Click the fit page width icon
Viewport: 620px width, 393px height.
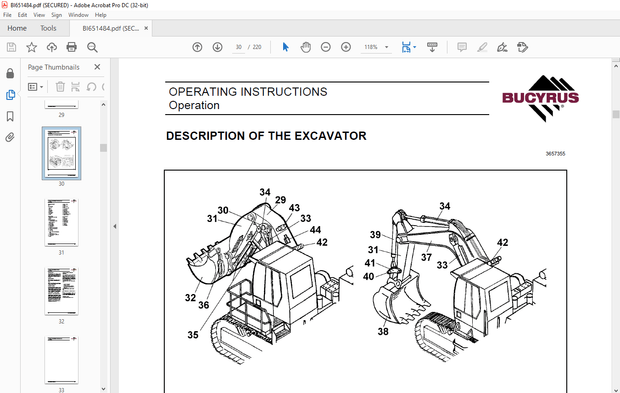point(406,47)
